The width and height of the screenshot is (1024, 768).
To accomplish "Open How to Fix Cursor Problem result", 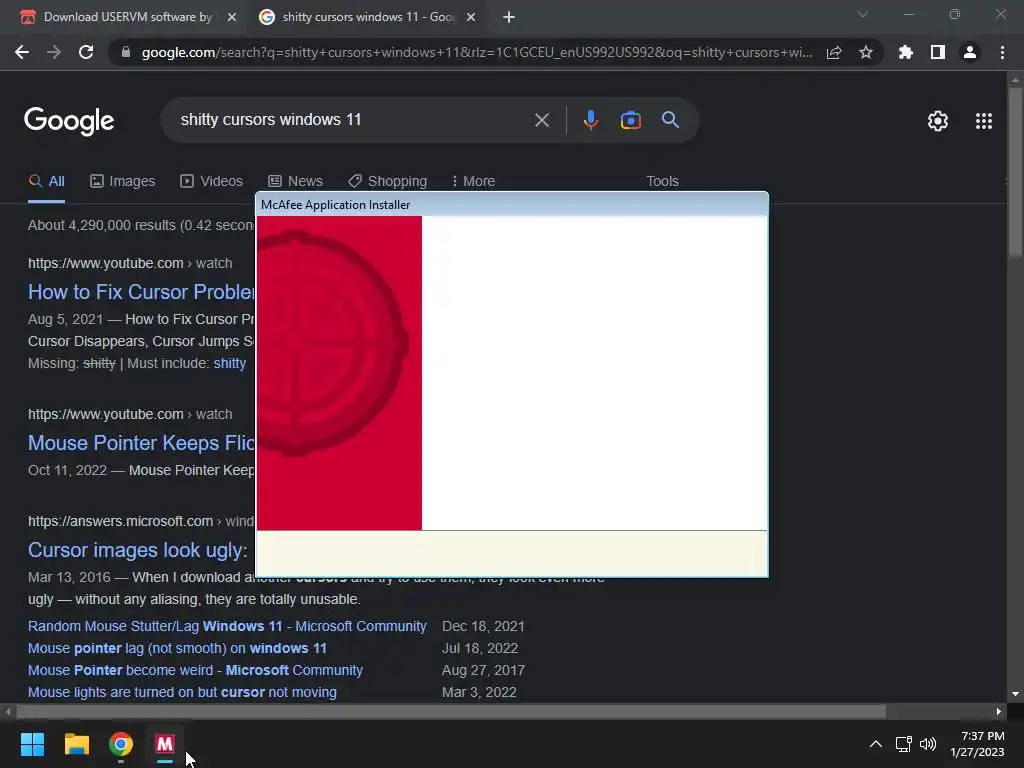I will coord(141,292).
